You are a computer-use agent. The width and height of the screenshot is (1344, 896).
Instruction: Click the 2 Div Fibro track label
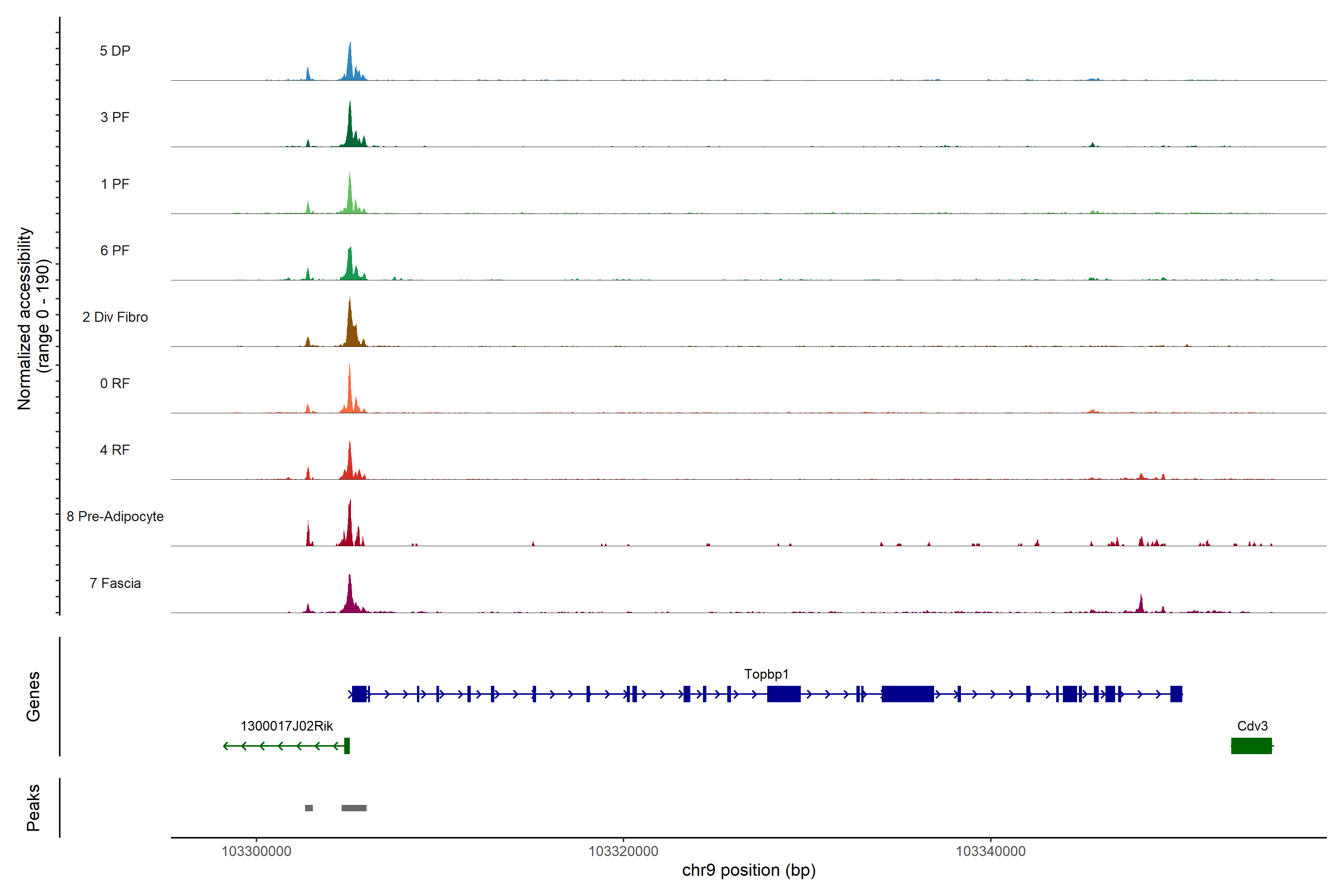[115, 317]
